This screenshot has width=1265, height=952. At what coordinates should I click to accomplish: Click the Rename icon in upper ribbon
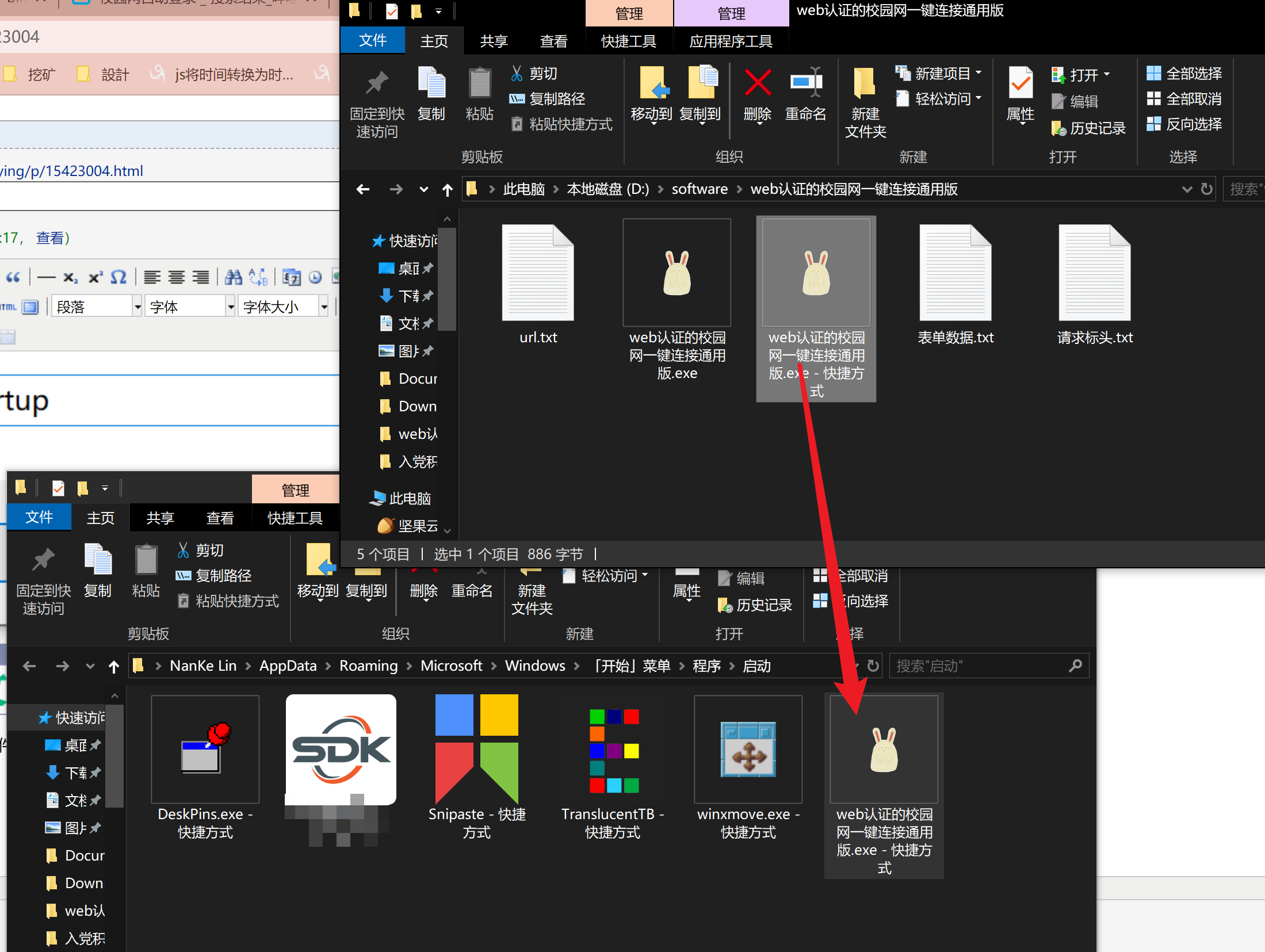(x=805, y=83)
